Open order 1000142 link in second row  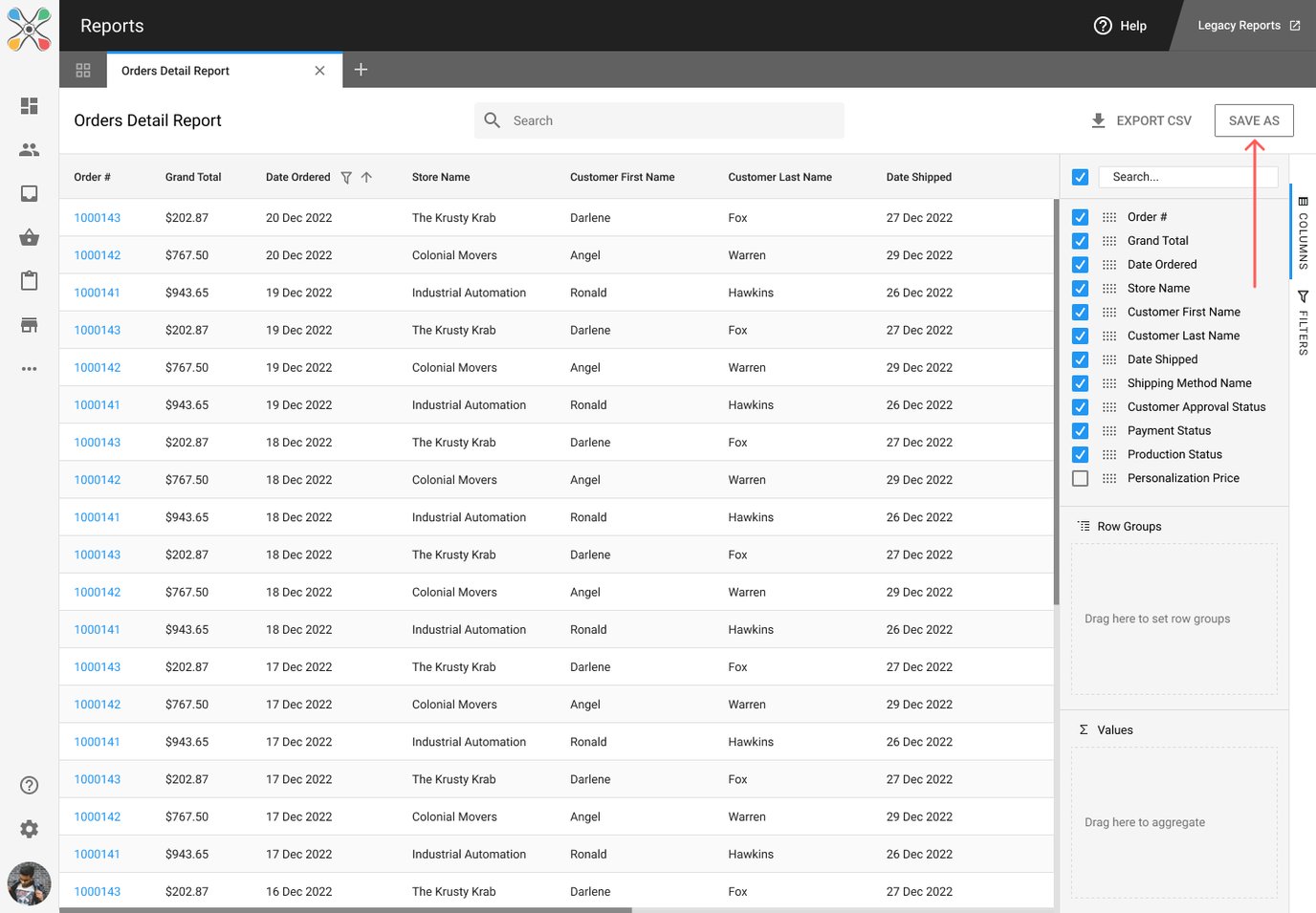(x=98, y=255)
